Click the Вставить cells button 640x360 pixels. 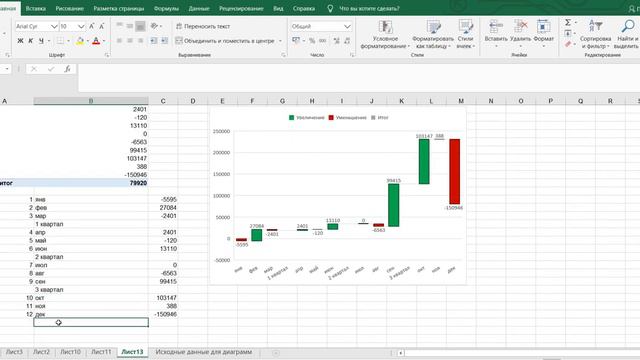pos(496,33)
